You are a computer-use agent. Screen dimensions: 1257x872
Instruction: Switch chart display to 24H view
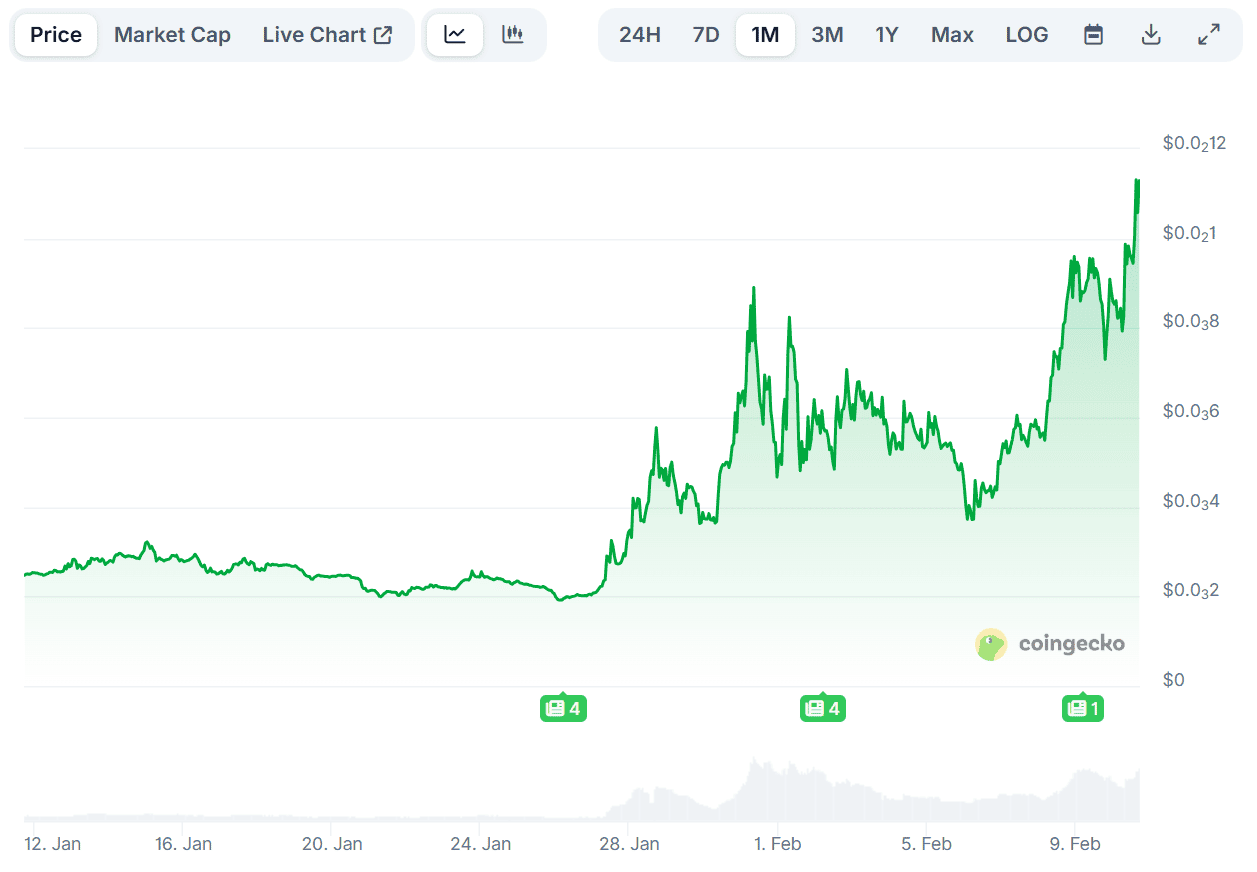(x=640, y=34)
